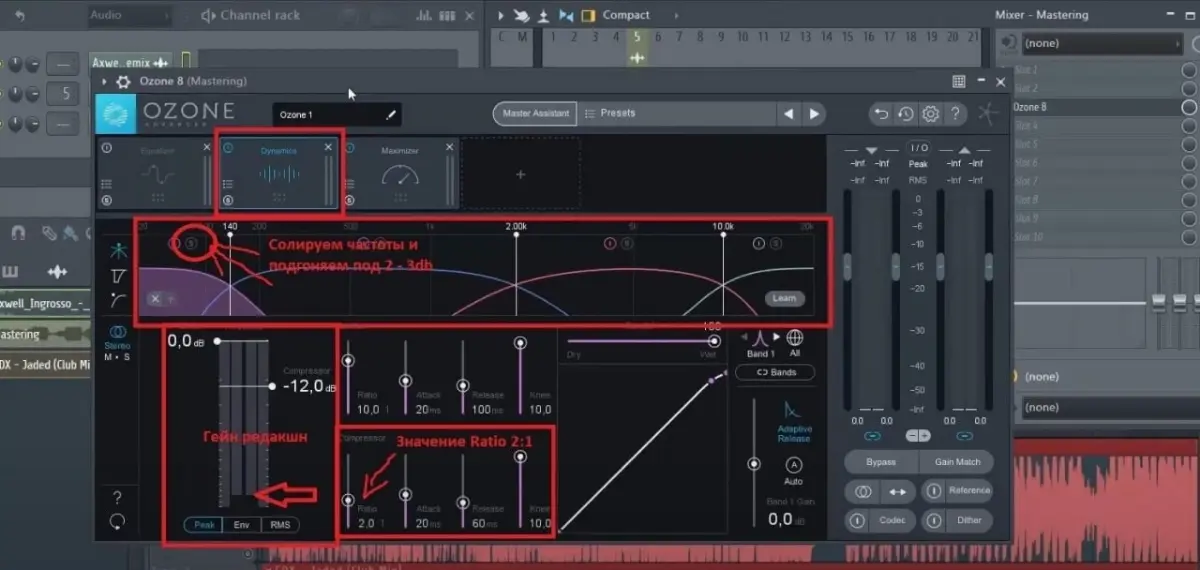Click the Stereo mode linked-circles icon

[118, 332]
